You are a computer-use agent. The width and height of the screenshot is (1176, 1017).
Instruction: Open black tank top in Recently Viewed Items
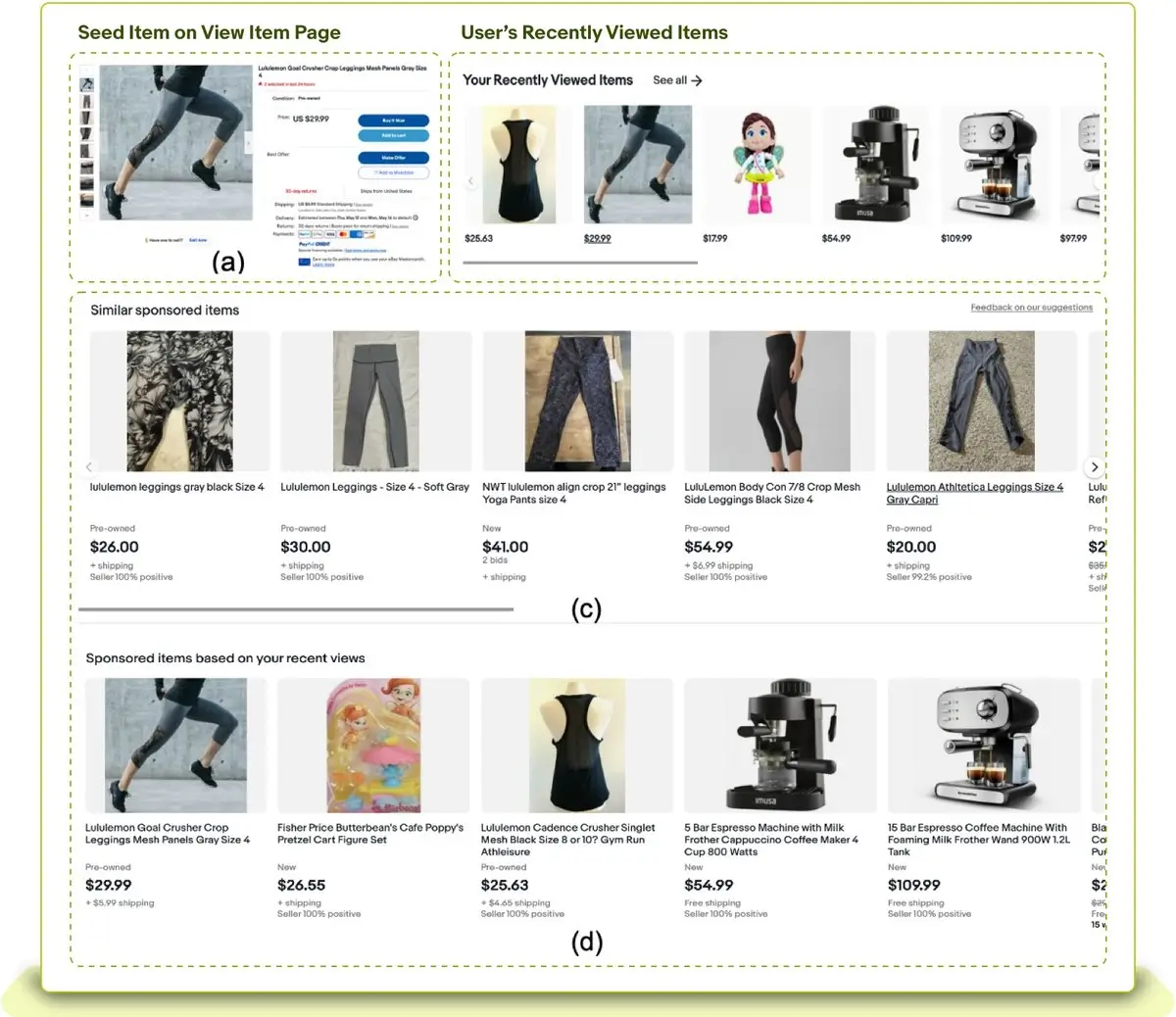[517, 165]
